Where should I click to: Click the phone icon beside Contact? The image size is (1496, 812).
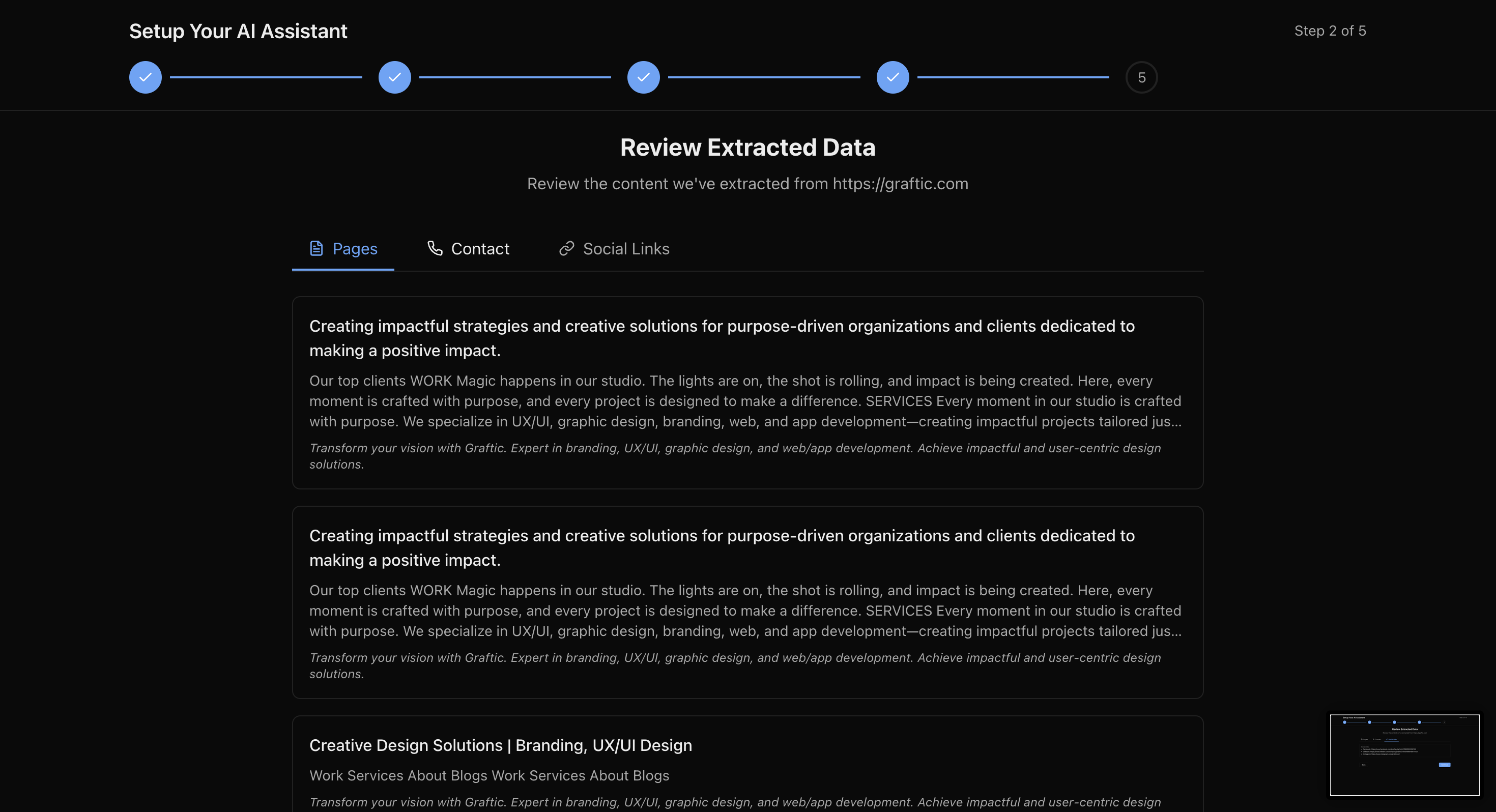[435, 248]
